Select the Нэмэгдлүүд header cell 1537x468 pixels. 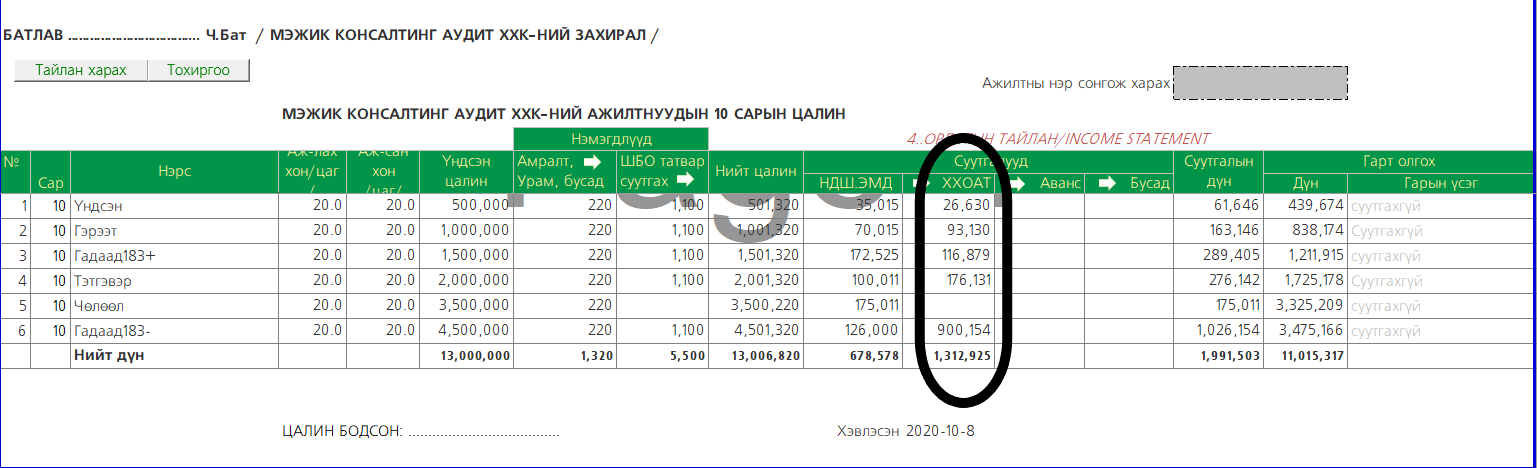611,139
